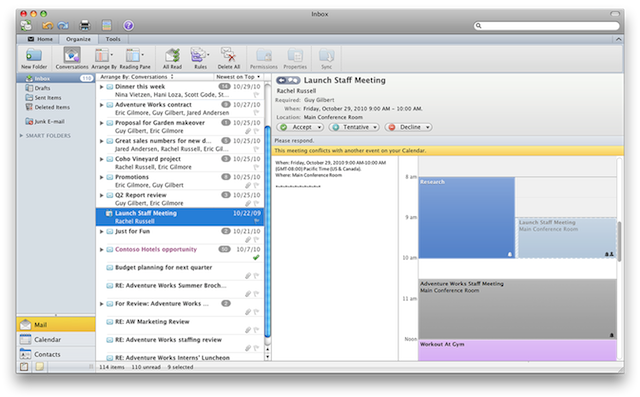Expand the Coho Vineyard project conversation
The width and height of the screenshot is (640, 397).
tap(102, 159)
